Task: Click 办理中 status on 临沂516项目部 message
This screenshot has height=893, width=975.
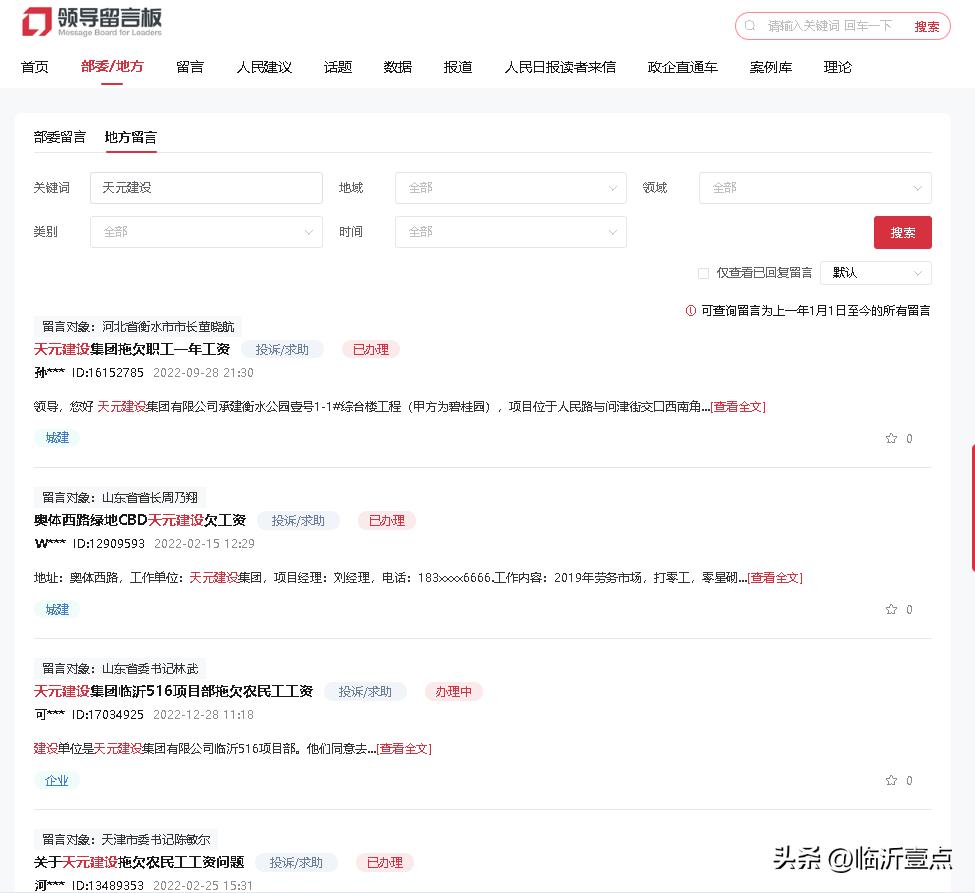Action: click(453, 692)
